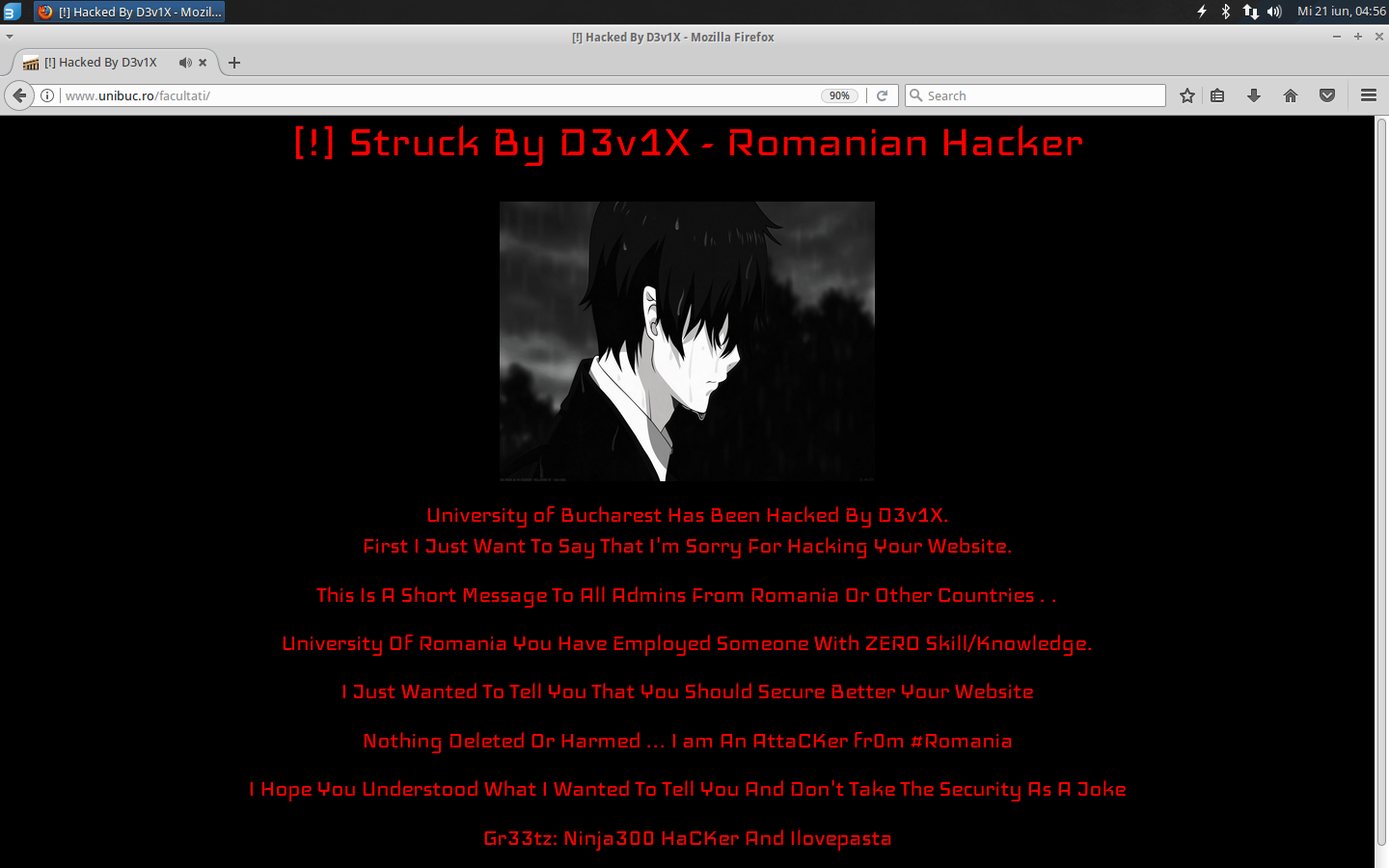Open a new tab with plus button
Image resolution: width=1389 pixels, height=868 pixels.
233,63
